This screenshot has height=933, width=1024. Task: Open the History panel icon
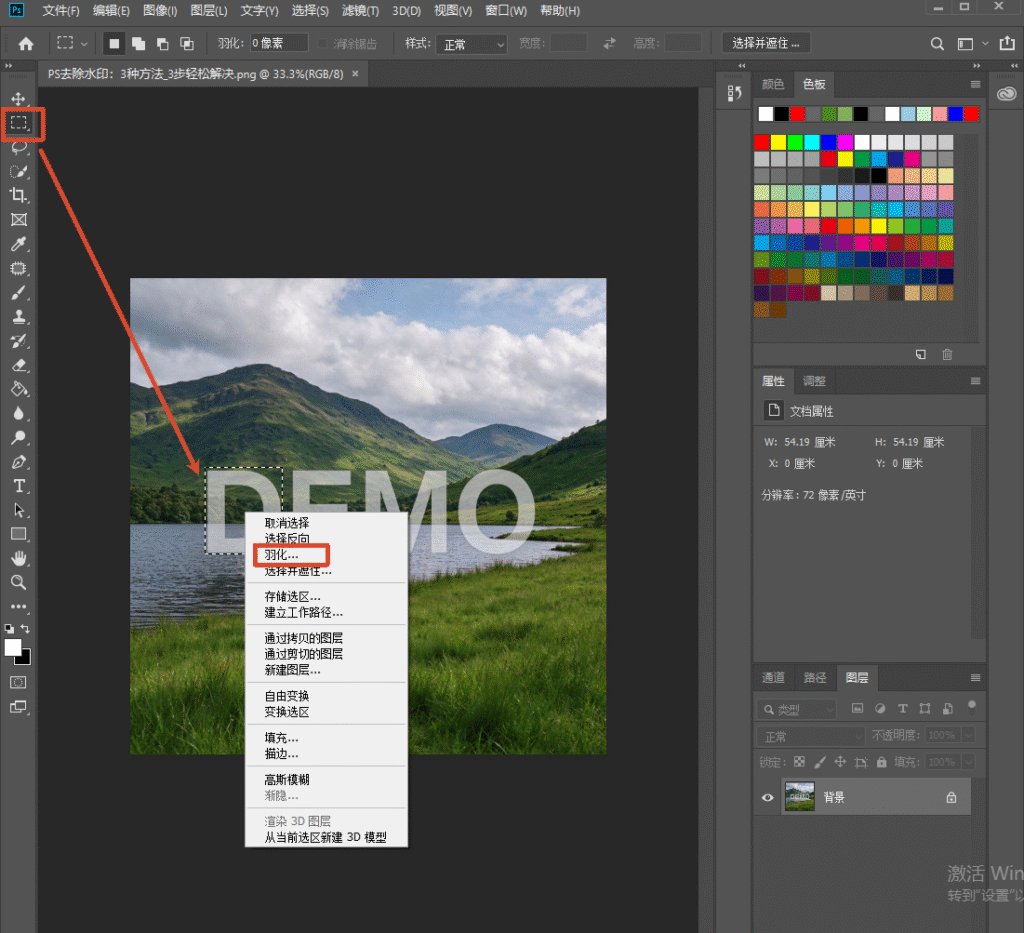[x=734, y=93]
